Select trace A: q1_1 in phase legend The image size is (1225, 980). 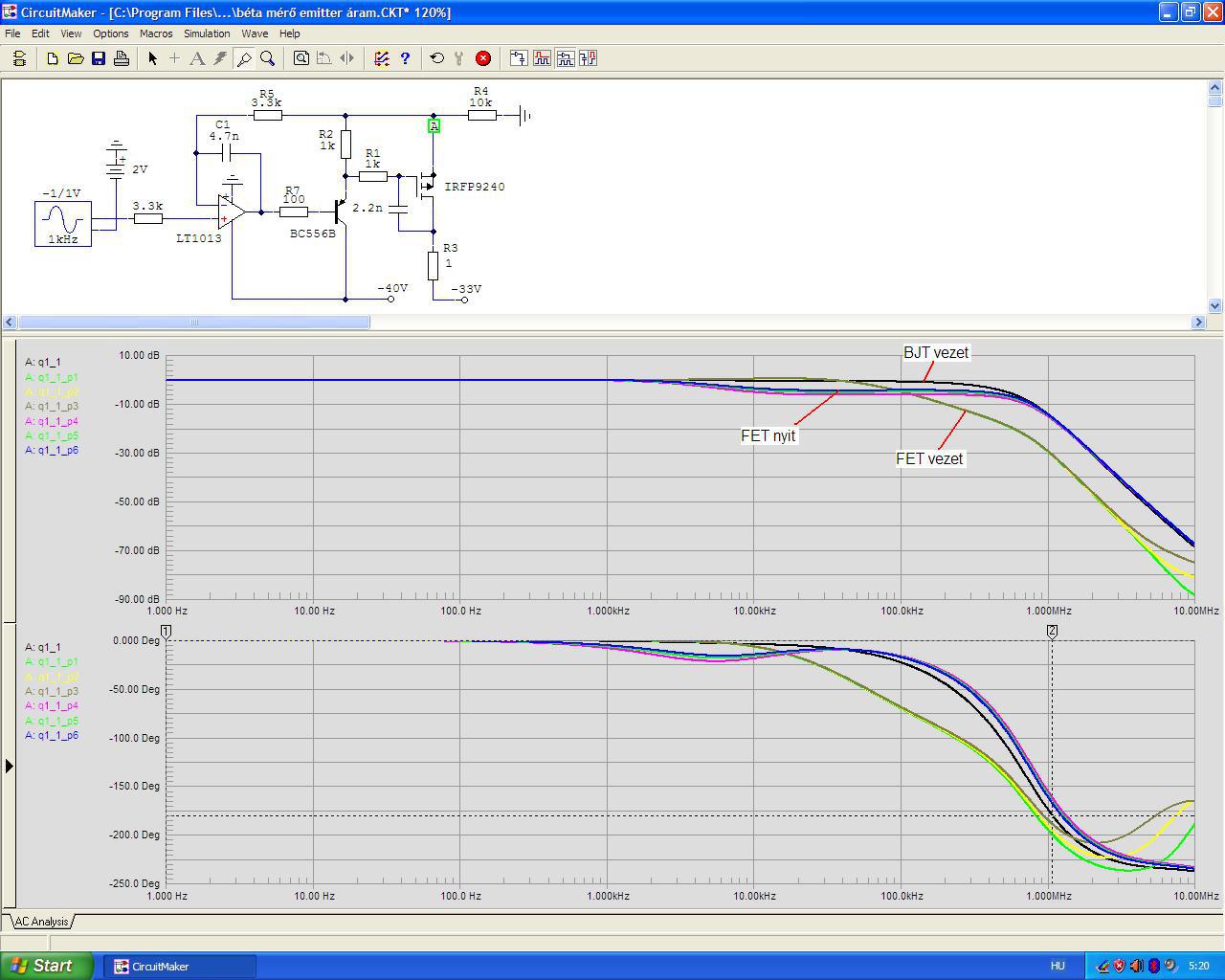tap(43, 648)
